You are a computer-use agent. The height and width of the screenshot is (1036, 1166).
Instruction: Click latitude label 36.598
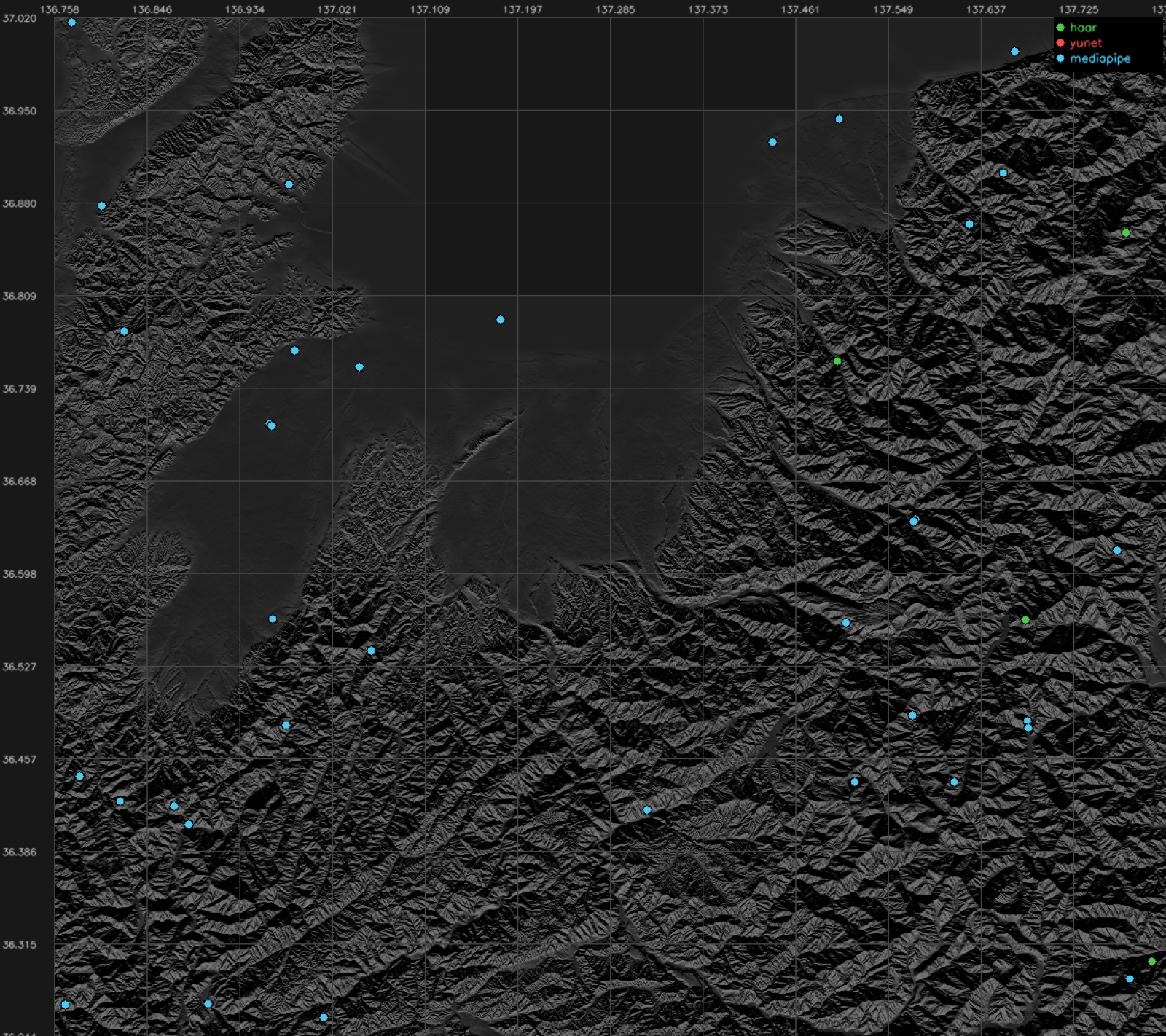19,574
